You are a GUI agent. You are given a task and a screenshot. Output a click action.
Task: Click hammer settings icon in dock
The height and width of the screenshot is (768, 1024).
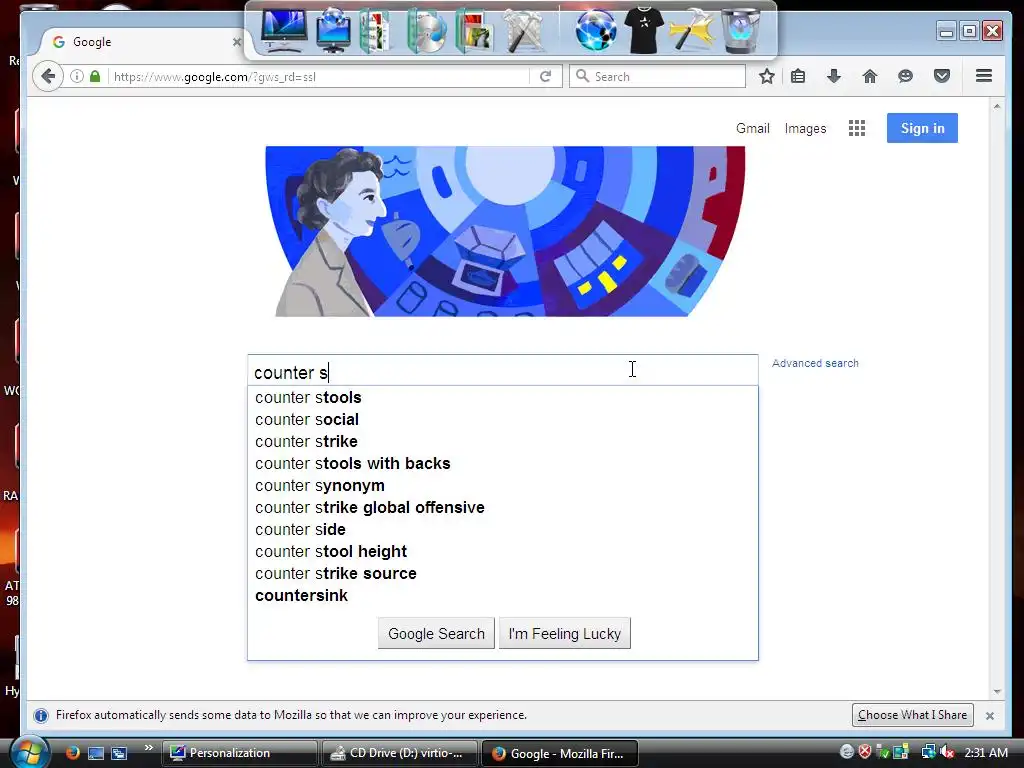690,30
